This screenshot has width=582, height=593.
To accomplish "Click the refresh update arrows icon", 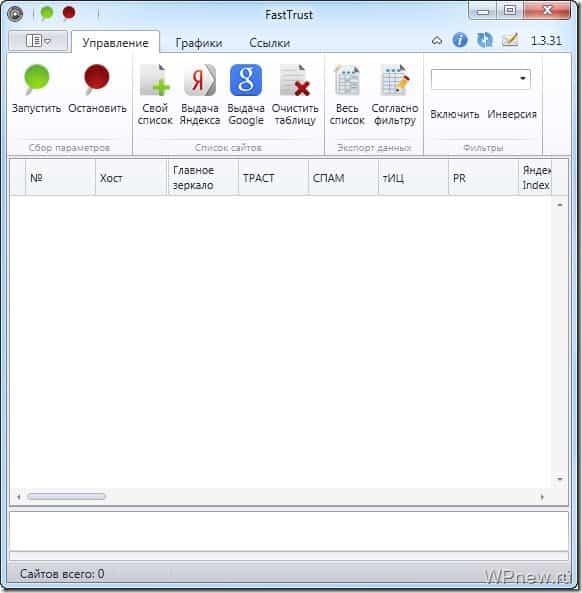I will (x=484, y=40).
